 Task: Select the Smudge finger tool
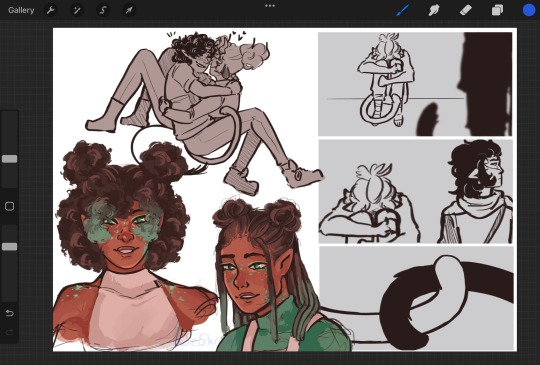pos(434,10)
